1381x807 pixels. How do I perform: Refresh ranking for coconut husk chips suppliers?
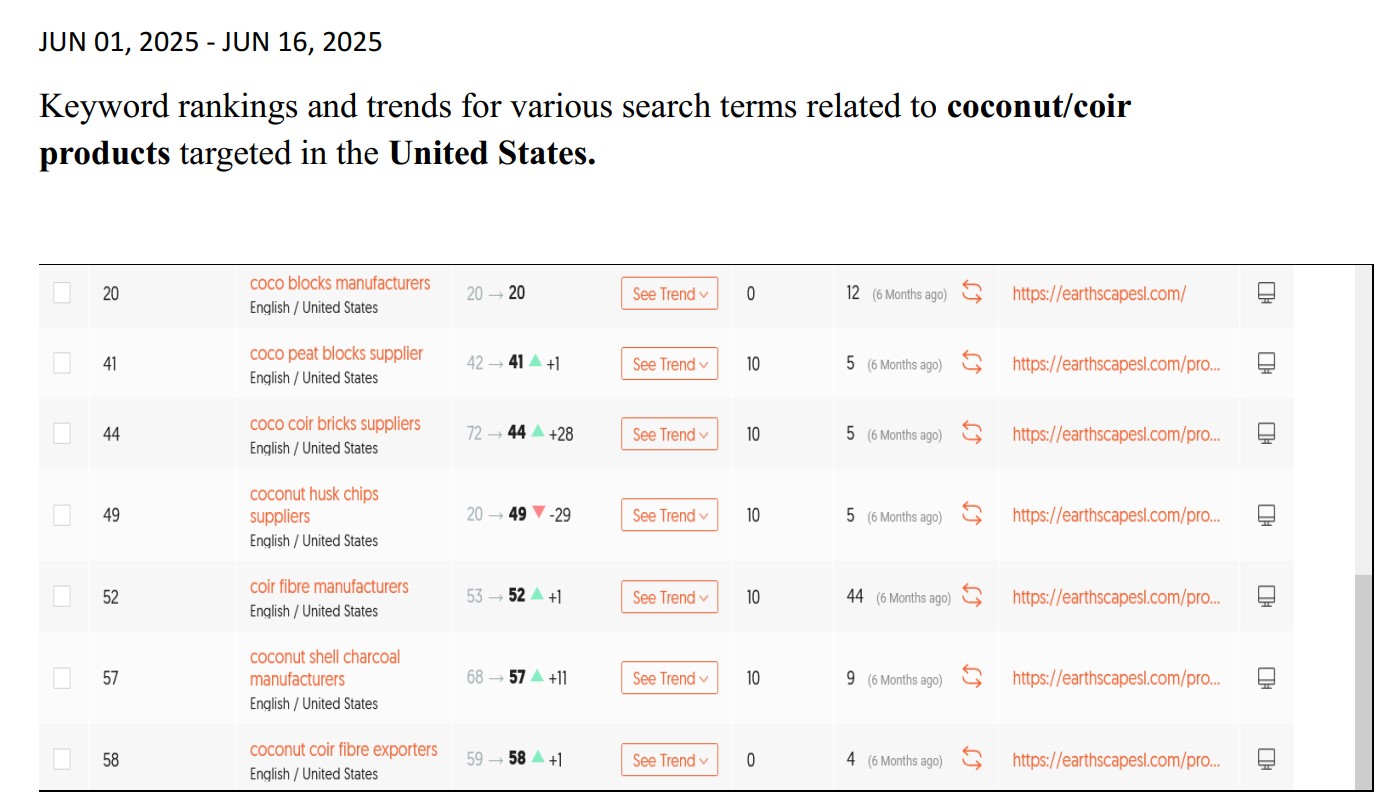pyautogui.click(x=972, y=515)
